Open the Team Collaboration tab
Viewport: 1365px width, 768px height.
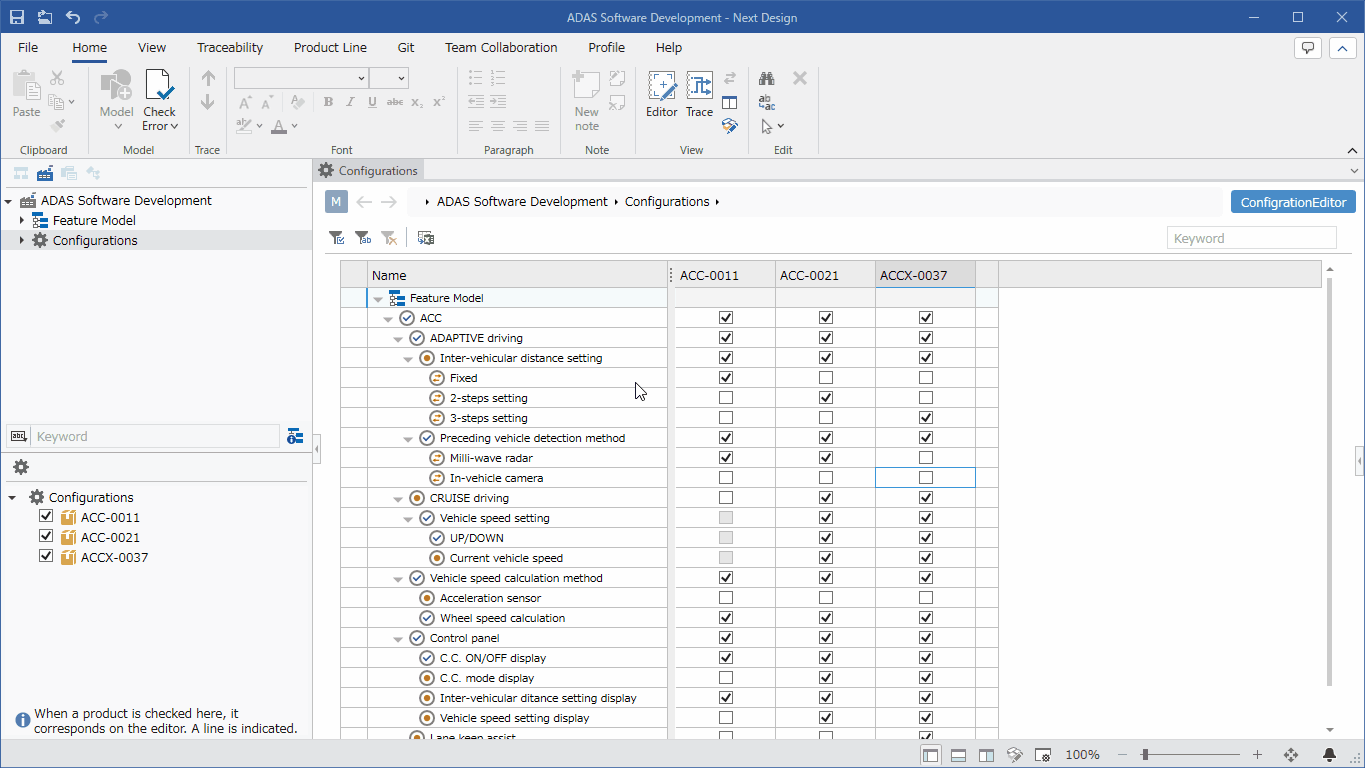(501, 47)
